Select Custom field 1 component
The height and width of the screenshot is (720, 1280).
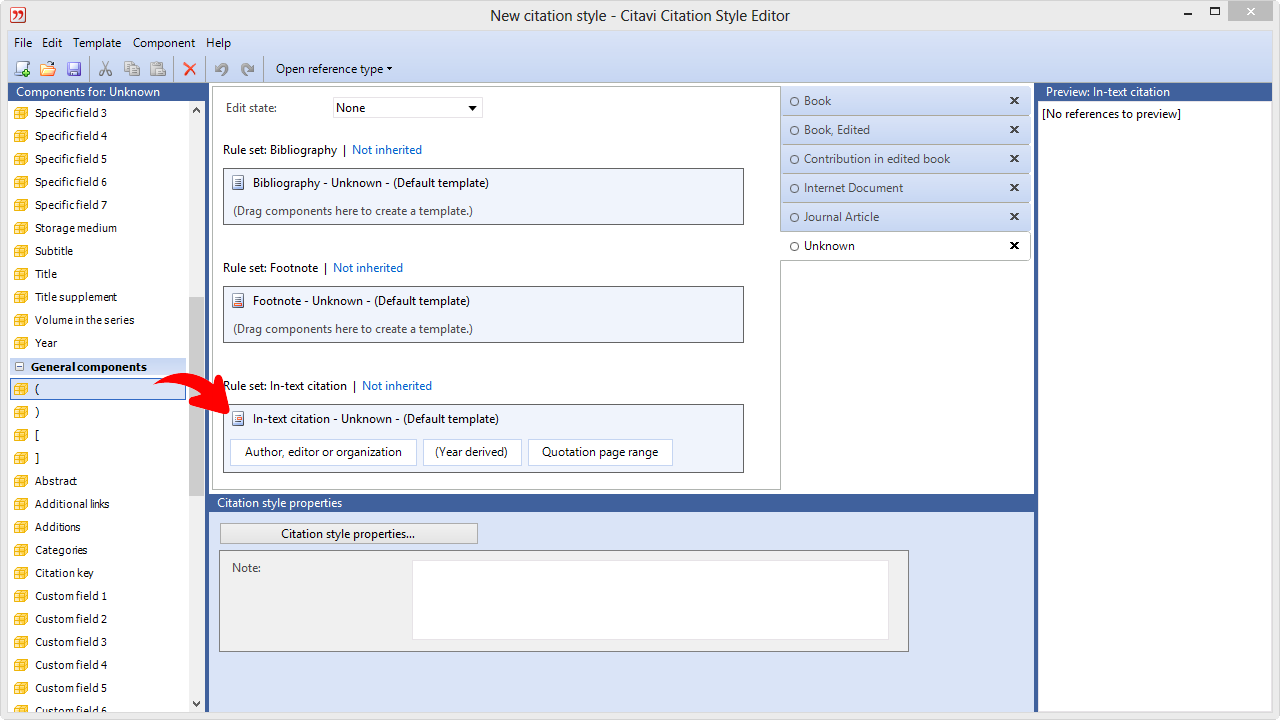pyautogui.click(x=71, y=596)
